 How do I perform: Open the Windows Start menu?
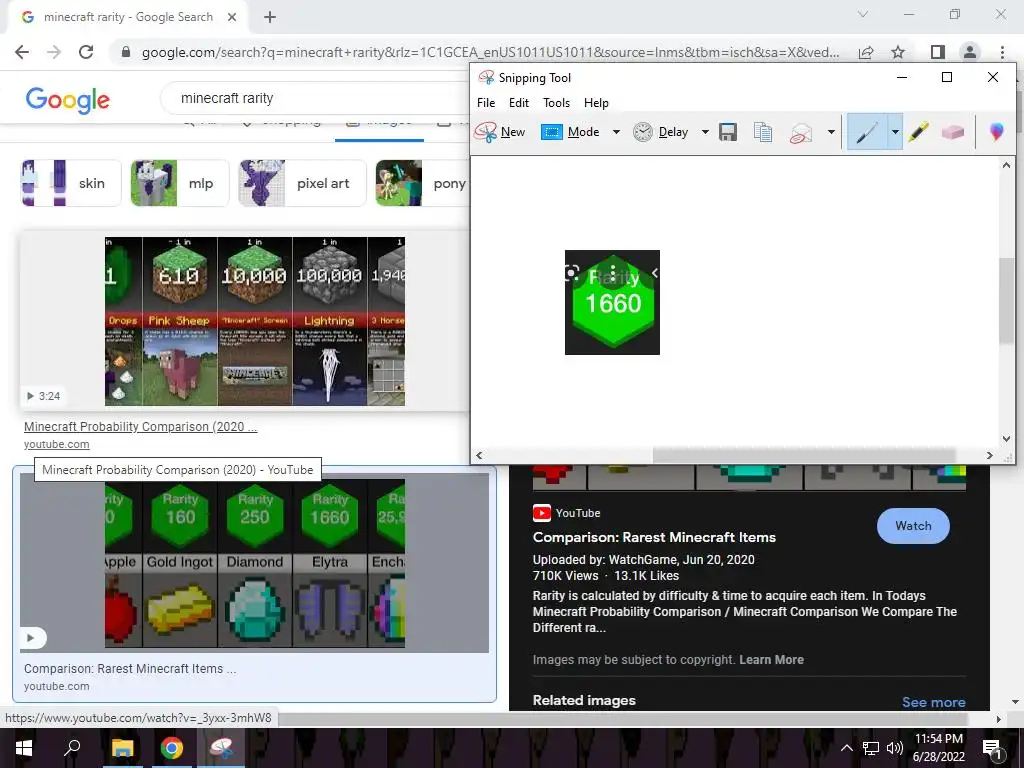(24, 748)
